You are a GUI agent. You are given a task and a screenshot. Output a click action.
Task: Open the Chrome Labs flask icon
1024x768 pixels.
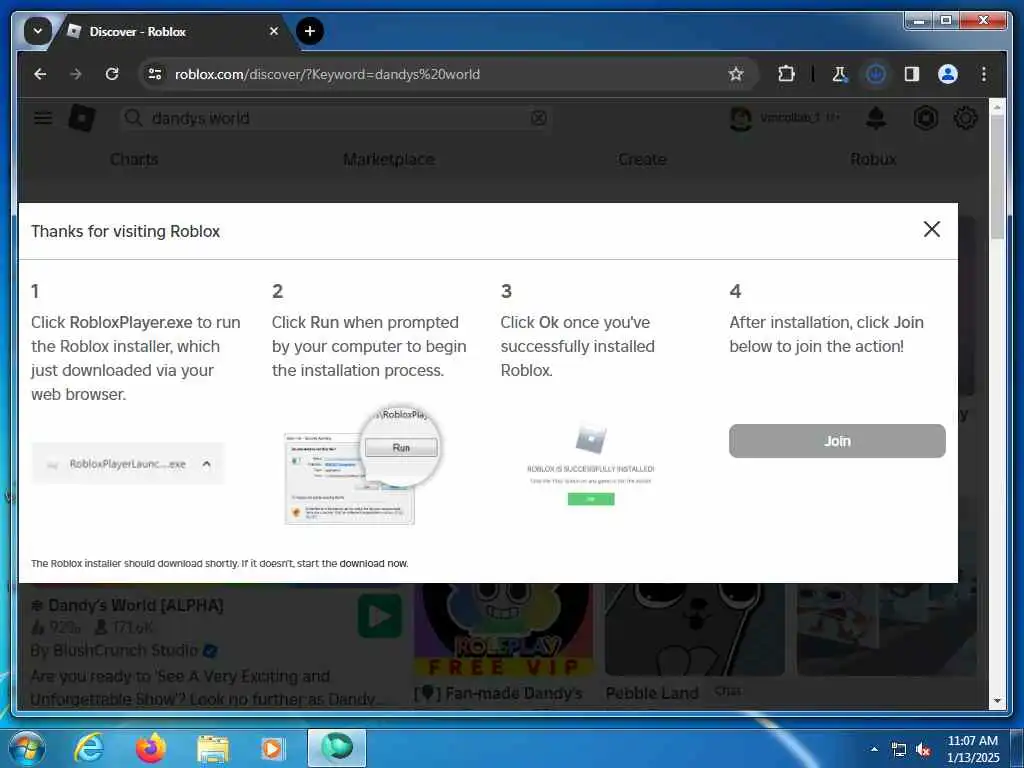840,74
